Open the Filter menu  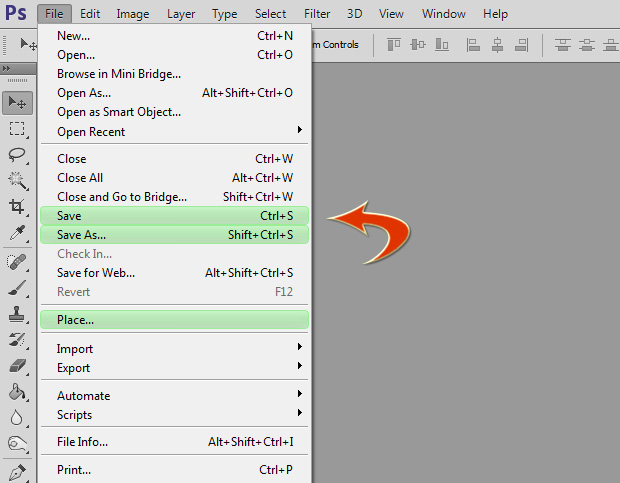point(317,14)
